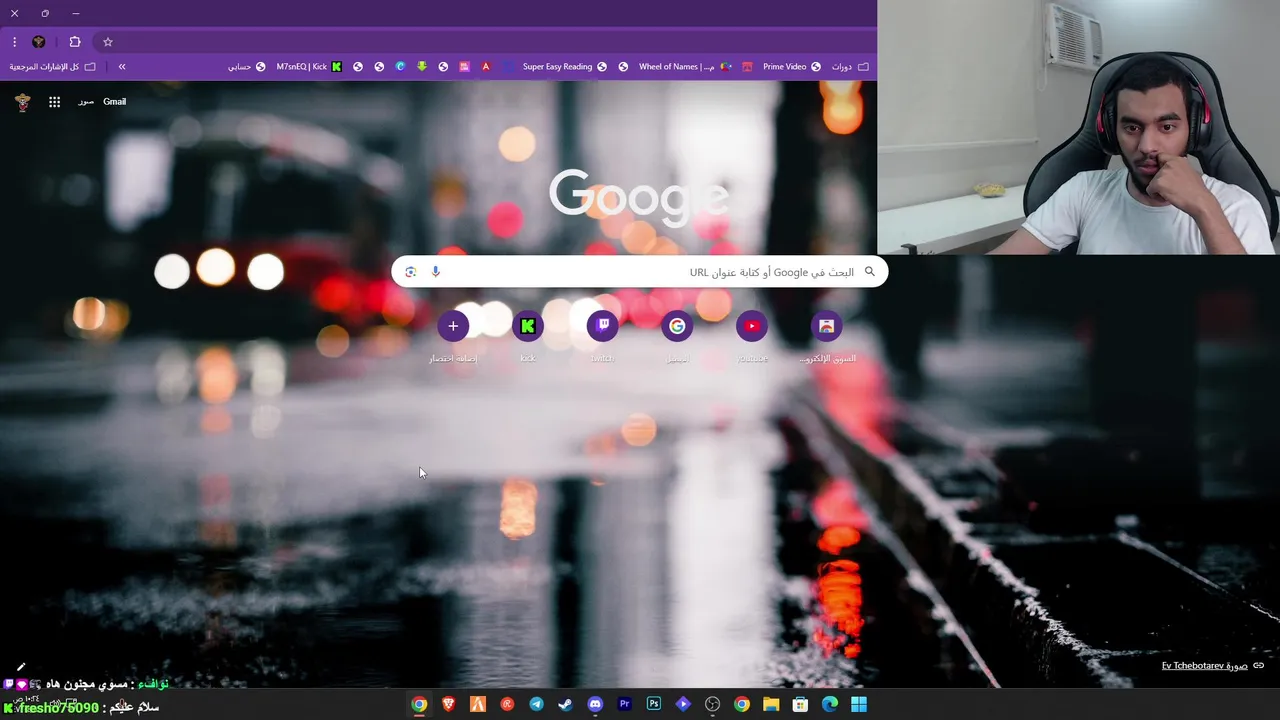Customize Chrome with the pencil icon
This screenshot has height=720, width=1280.
21,666
